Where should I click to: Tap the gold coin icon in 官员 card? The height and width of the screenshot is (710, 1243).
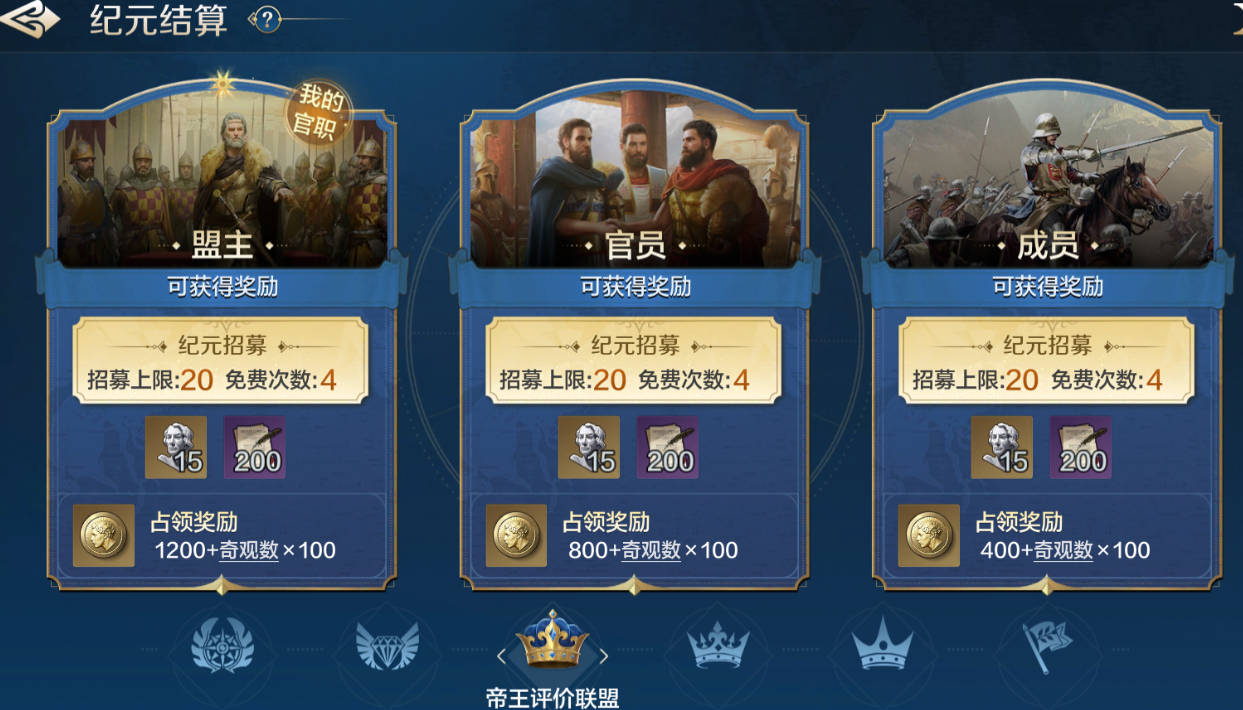[516, 535]
